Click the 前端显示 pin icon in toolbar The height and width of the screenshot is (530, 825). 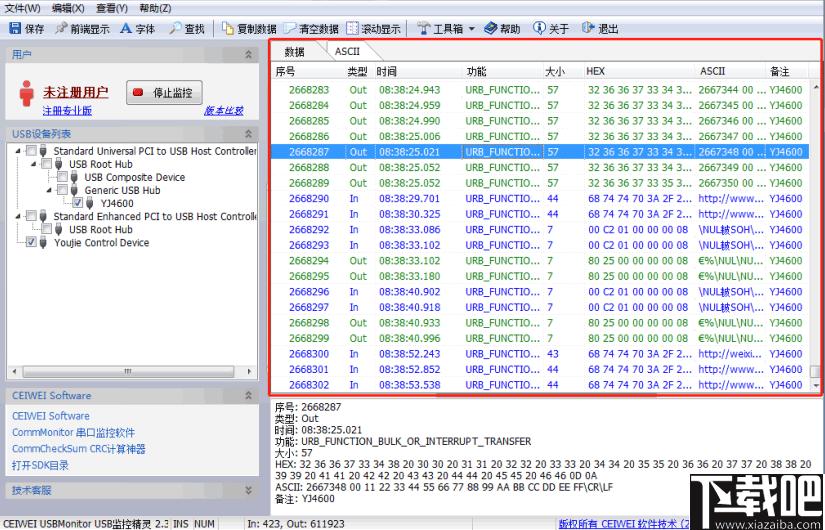(62, 29)
